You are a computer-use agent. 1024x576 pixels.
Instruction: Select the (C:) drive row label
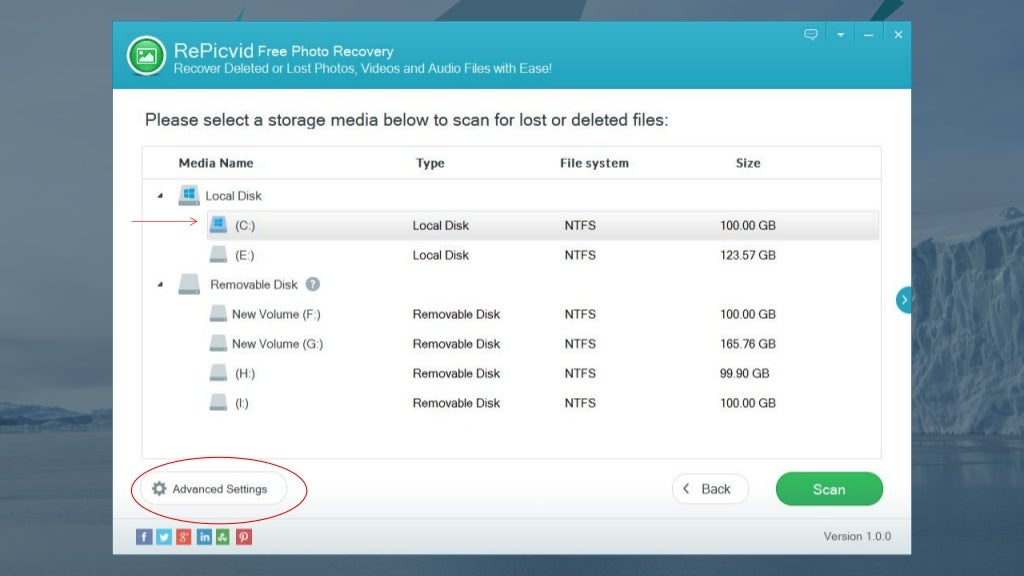[x=245, y=225]
